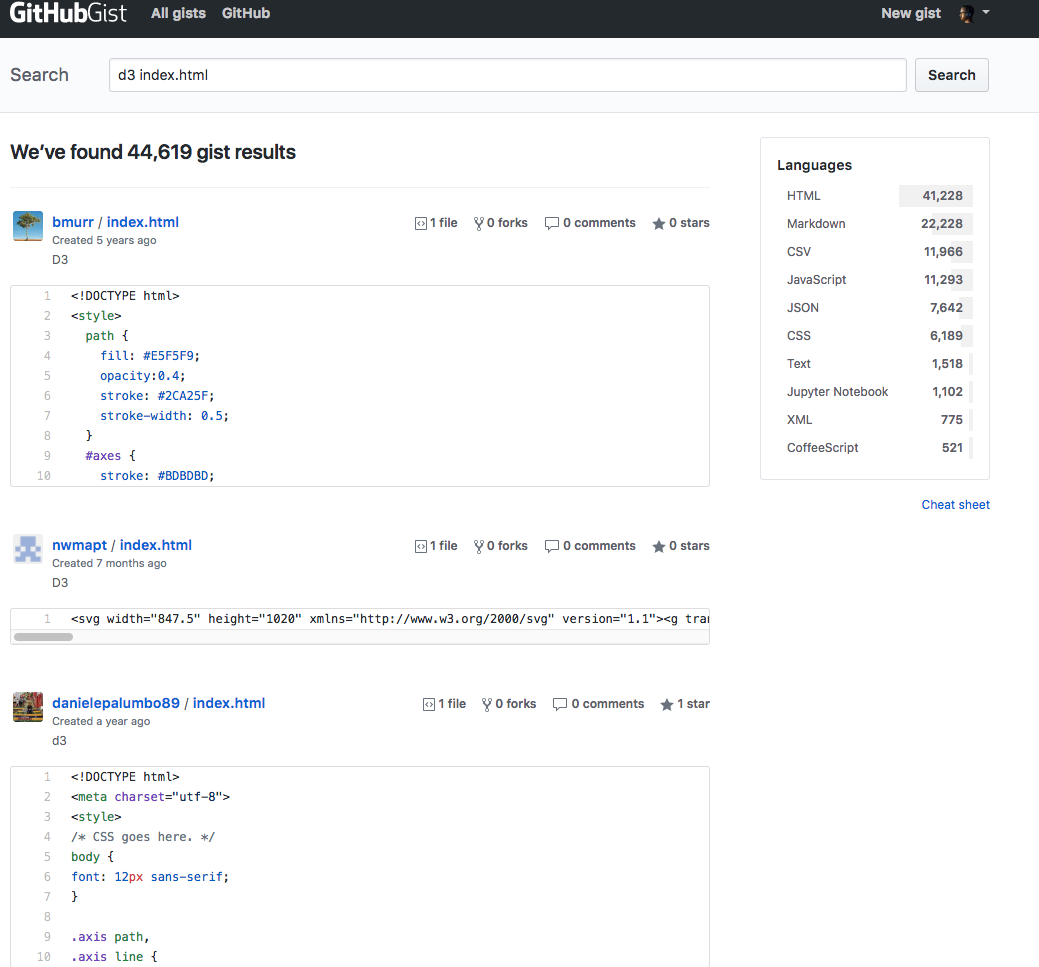Open the user avatar menu
This screenshot has width=1039, height=967.
click(x=967, y=13)
